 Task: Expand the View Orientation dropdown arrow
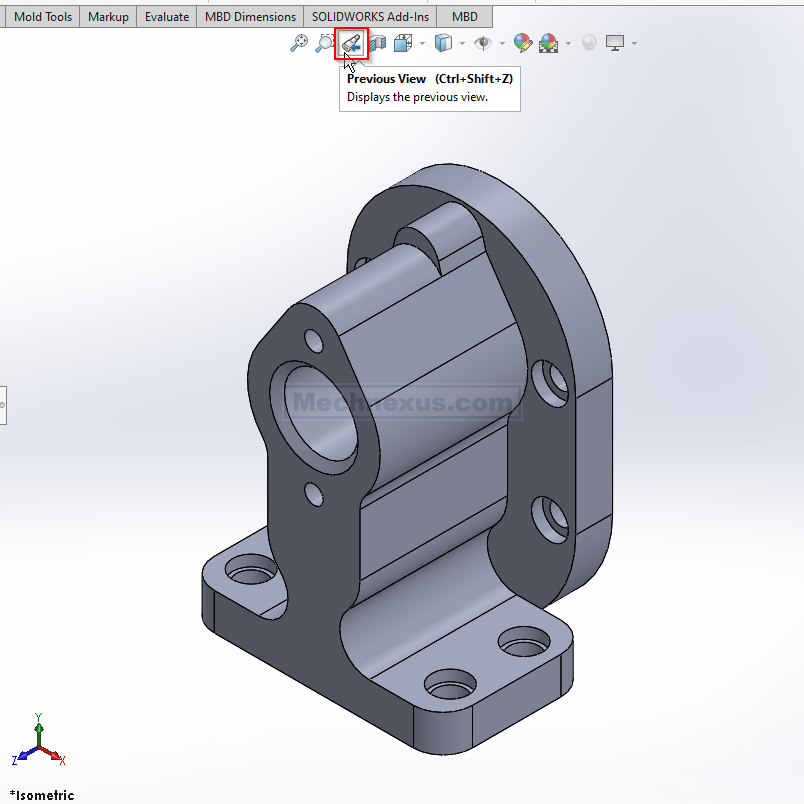coord(422,43)
